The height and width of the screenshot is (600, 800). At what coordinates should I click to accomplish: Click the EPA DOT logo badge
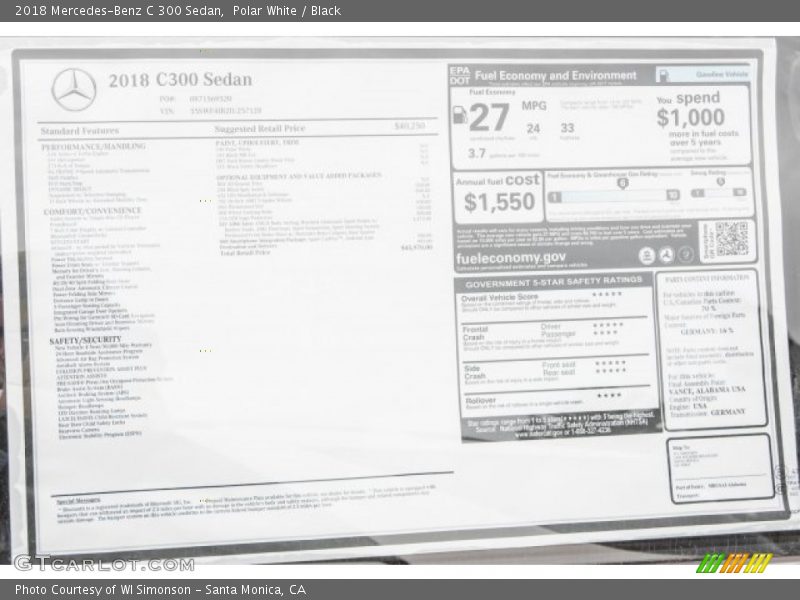point(460,76)
